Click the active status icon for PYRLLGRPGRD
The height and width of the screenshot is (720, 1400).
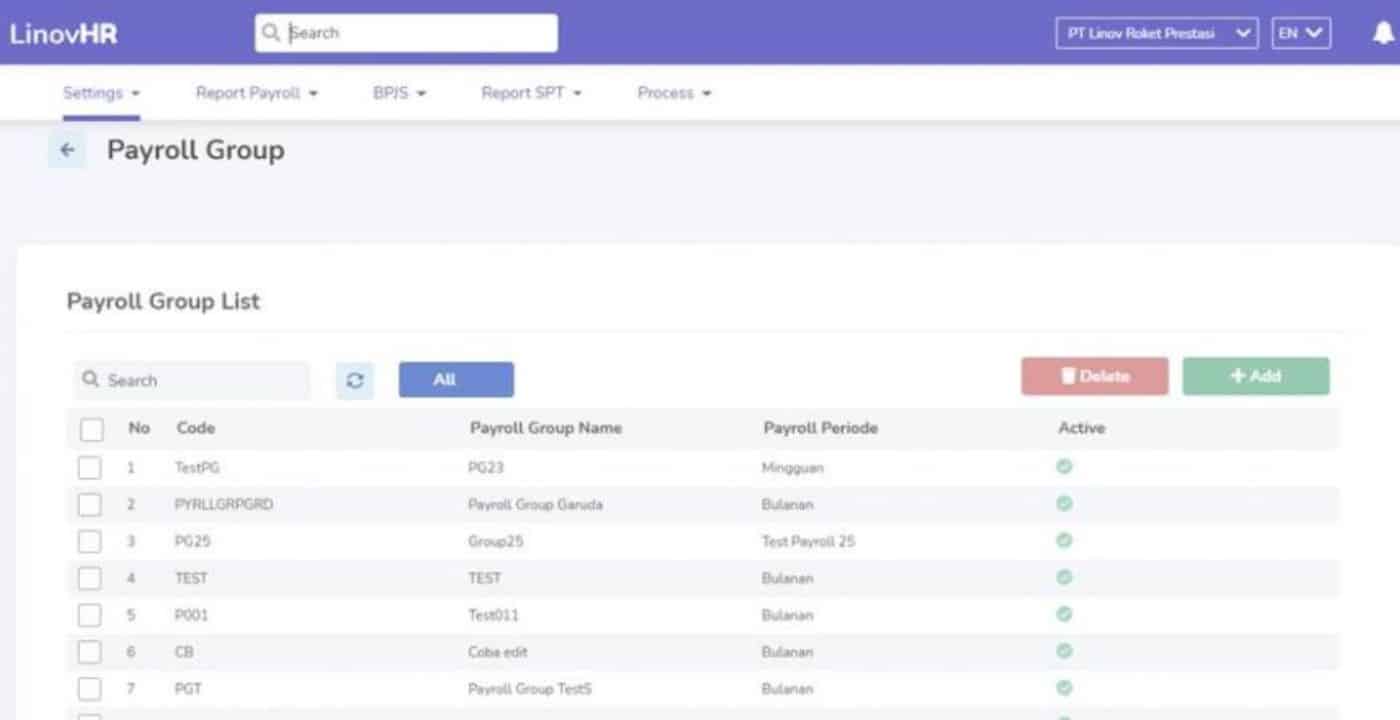coord(1064,503)
